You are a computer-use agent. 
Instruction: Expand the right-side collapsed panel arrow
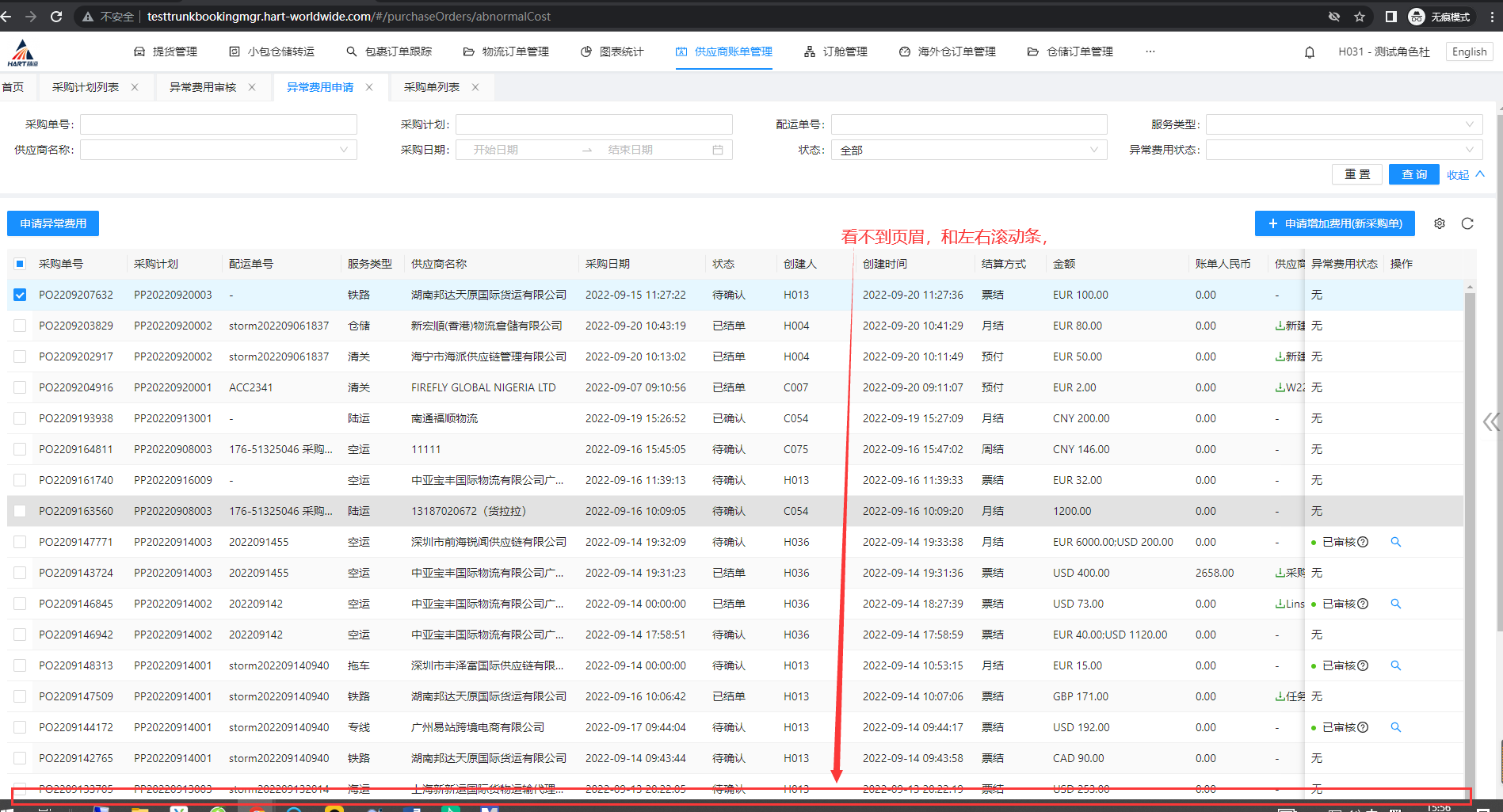1491,421
